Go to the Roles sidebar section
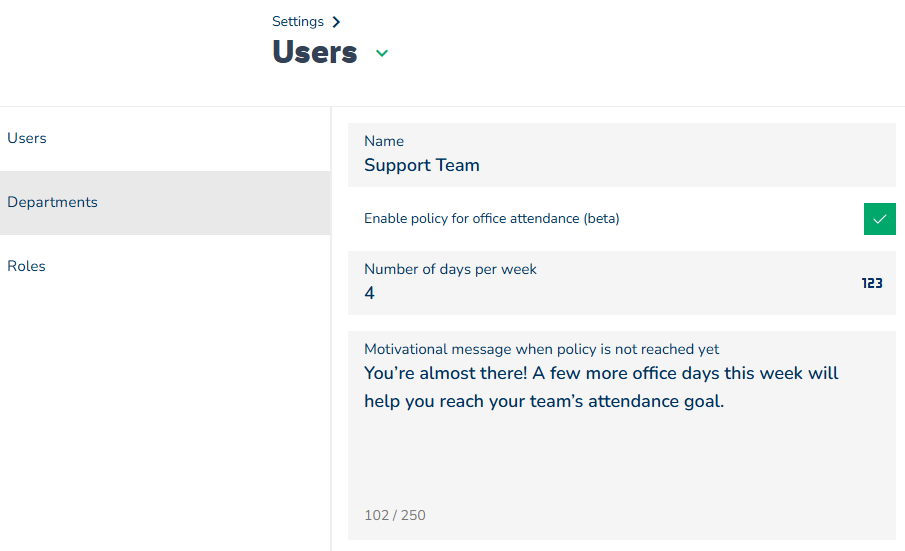Image resolution: width=905 pixels, height=551 pixels. (27, 266)
